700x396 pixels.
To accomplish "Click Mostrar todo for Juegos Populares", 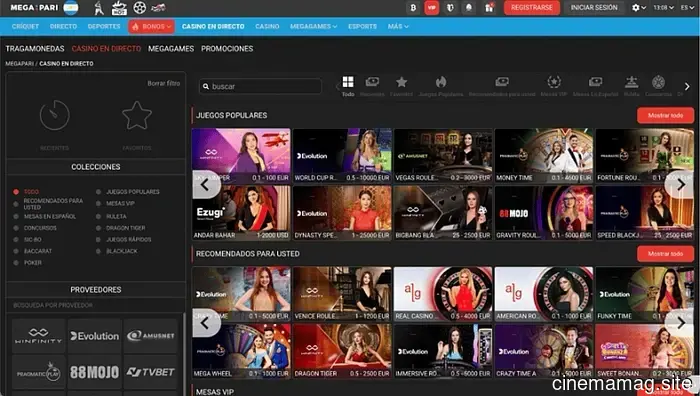I will [x=665, y=115].
